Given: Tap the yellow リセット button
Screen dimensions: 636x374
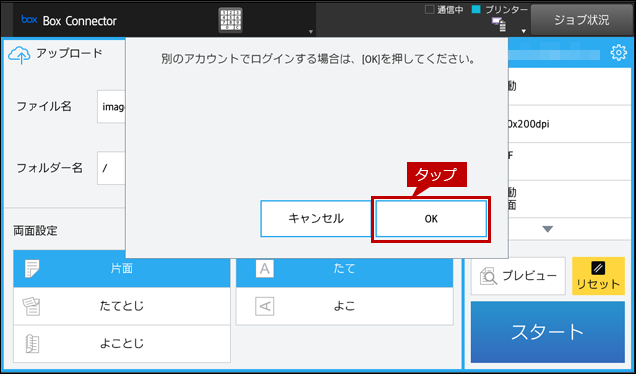Looking at the screenshot, I should pyautogui.click(x=598, y=276).
